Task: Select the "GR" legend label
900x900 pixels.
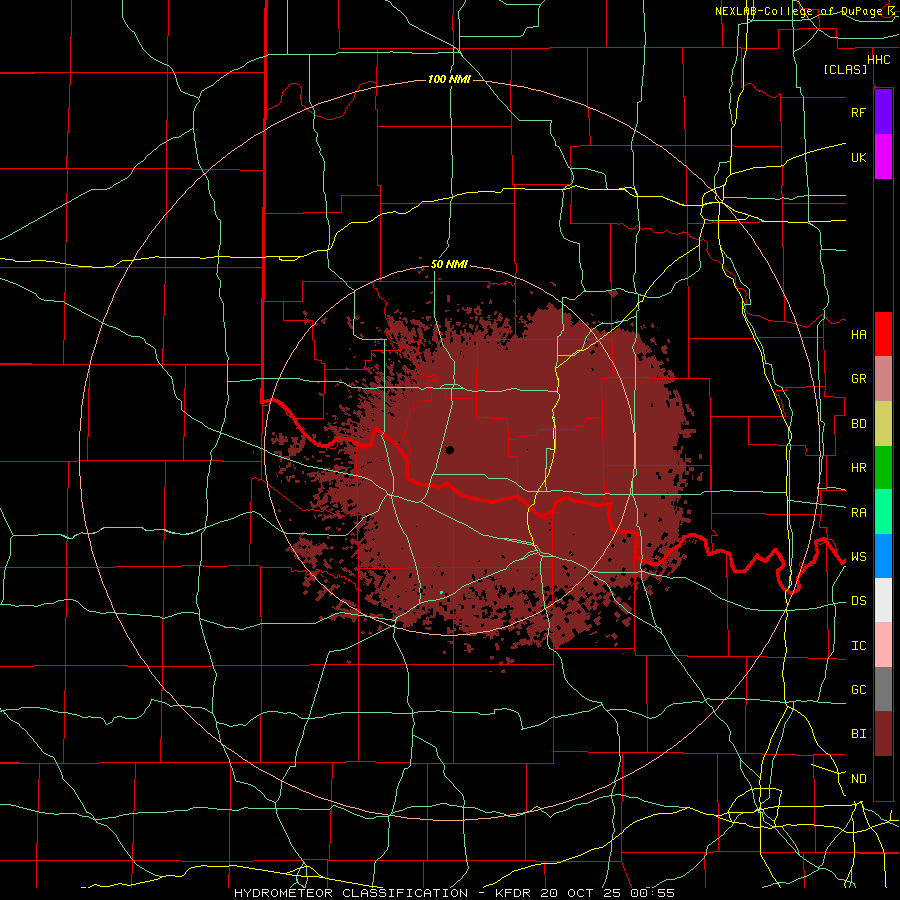Action: (x=858, y=379)
